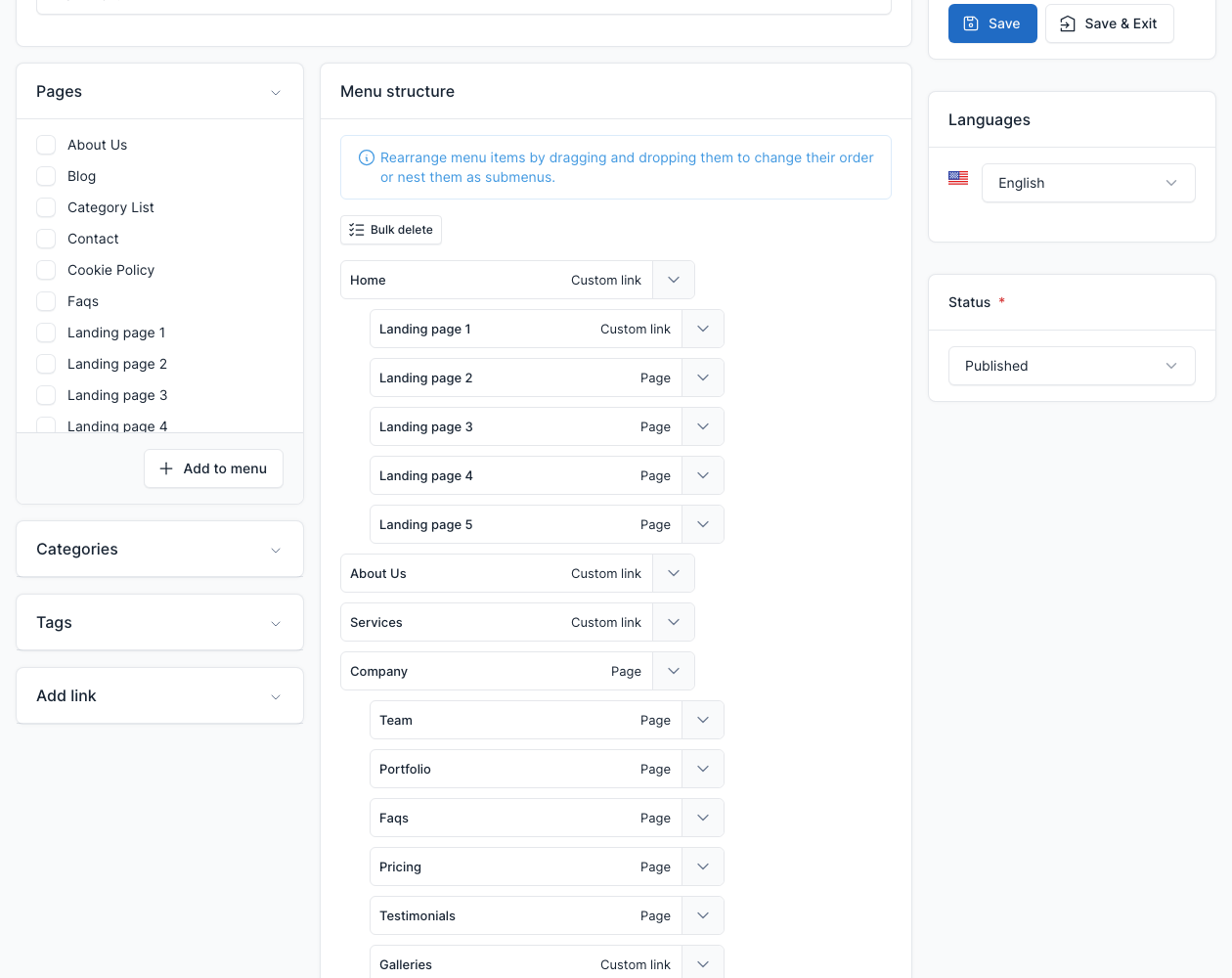Expand the Landing page 1 menu item chevron

coord(703,329)
